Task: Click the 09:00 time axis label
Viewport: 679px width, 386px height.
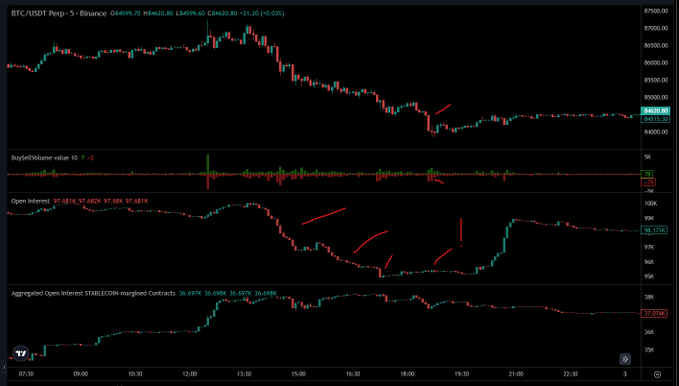Action: 81,374
